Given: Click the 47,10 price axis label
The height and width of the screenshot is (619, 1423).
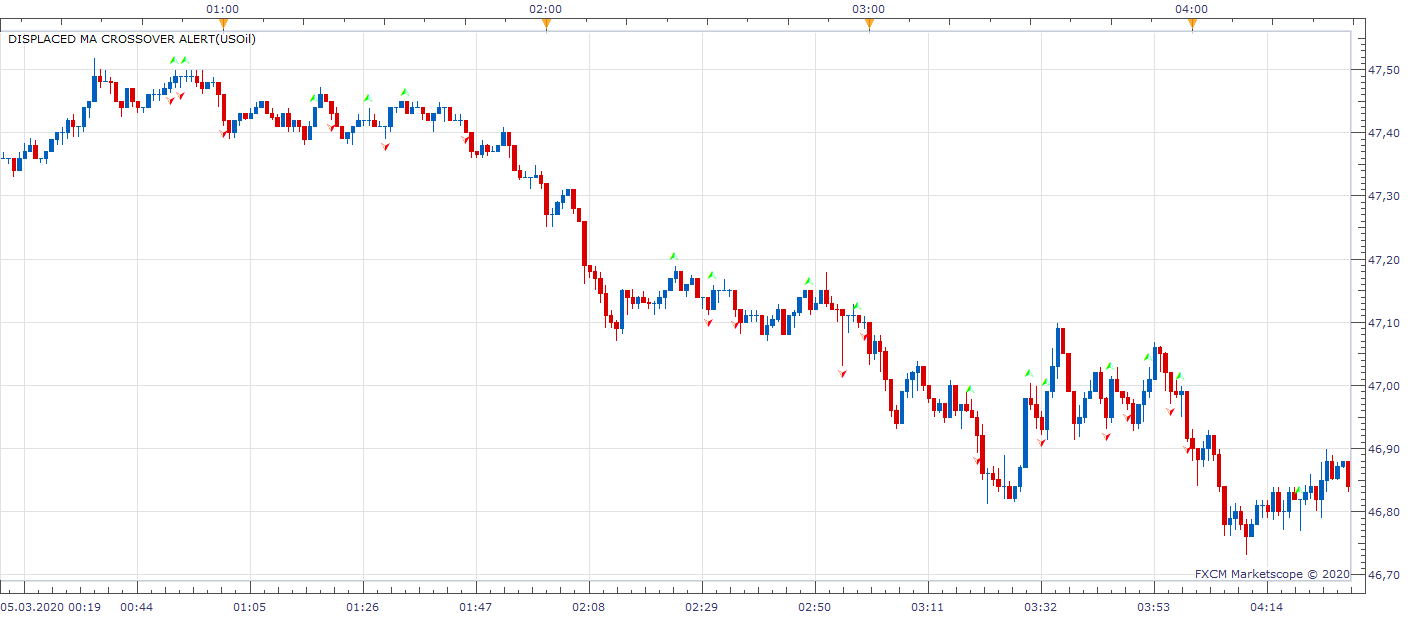Looking at the screenshot, I should [1385, 323].
